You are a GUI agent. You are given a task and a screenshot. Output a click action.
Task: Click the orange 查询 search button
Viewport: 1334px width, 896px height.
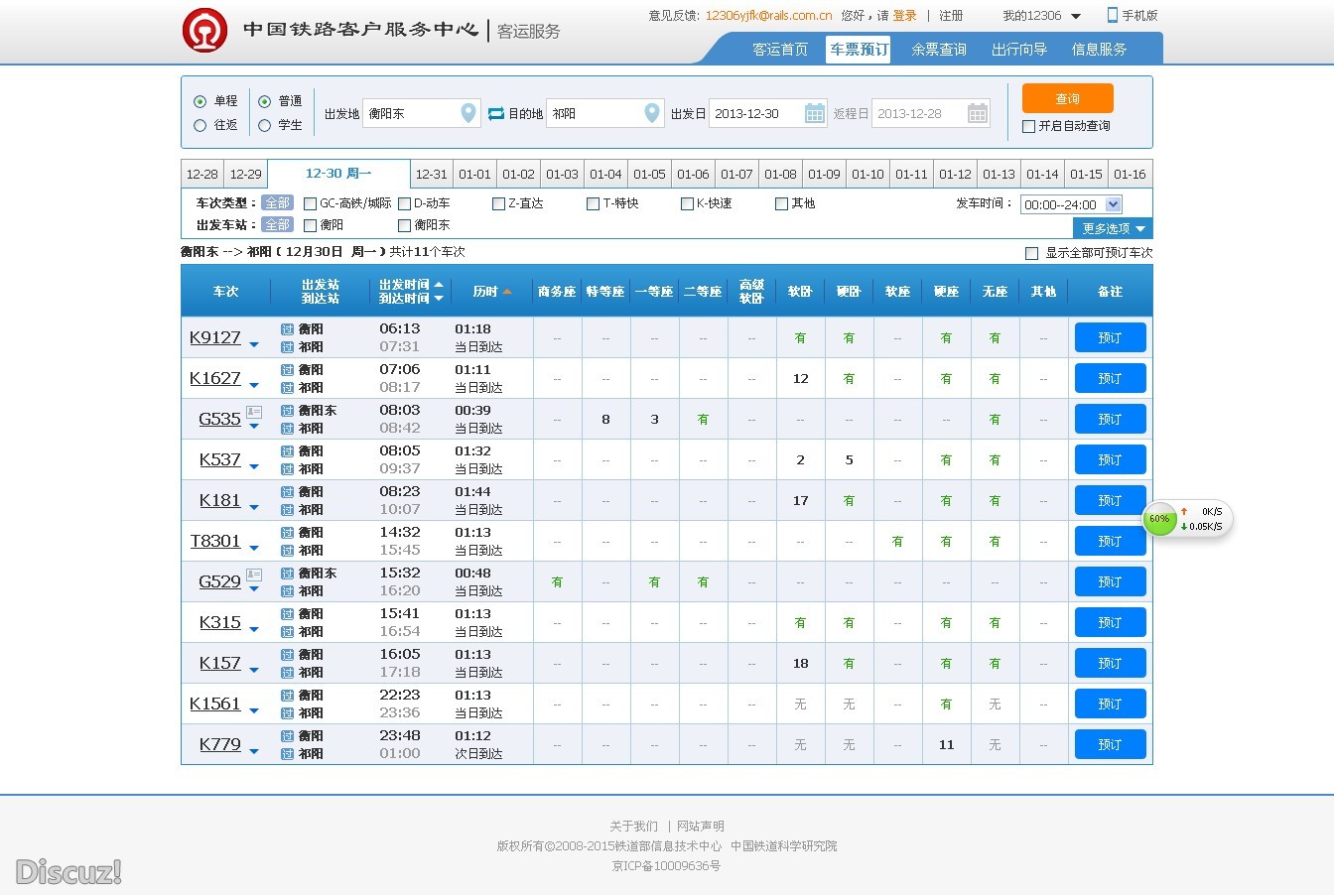pos(1068,98)
